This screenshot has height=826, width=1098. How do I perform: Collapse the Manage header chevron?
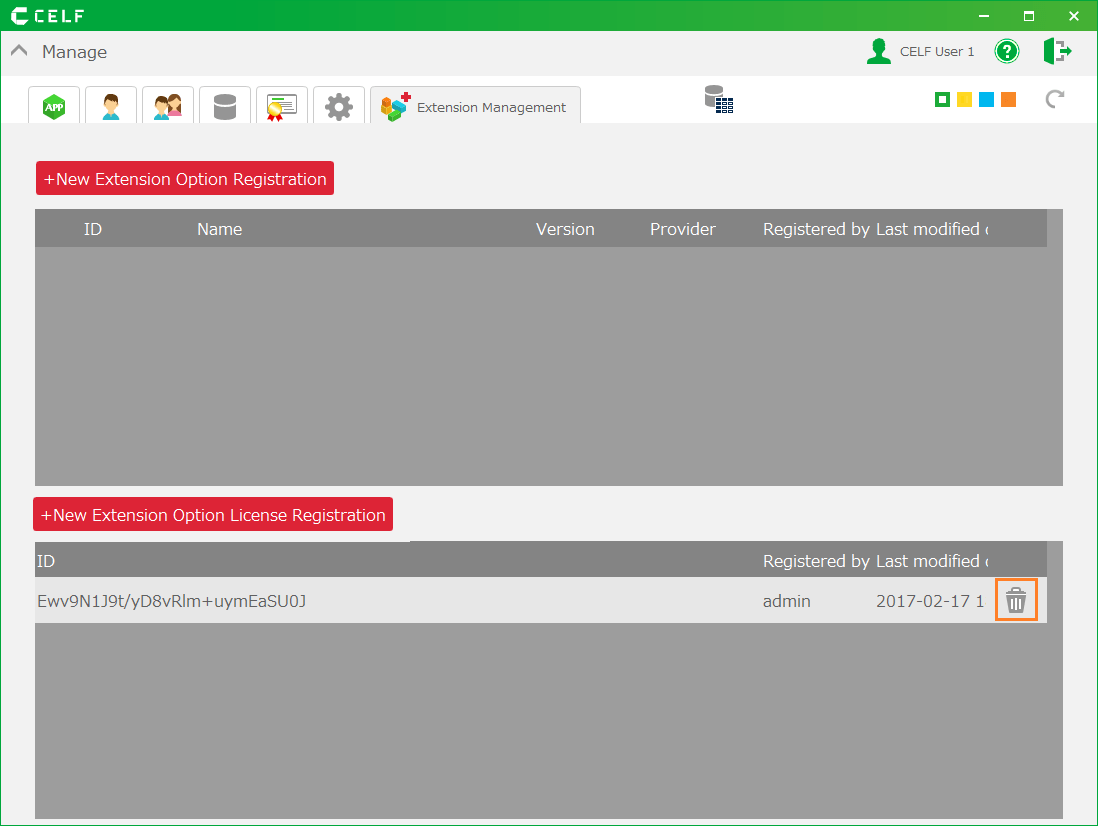tap(19, 52)
